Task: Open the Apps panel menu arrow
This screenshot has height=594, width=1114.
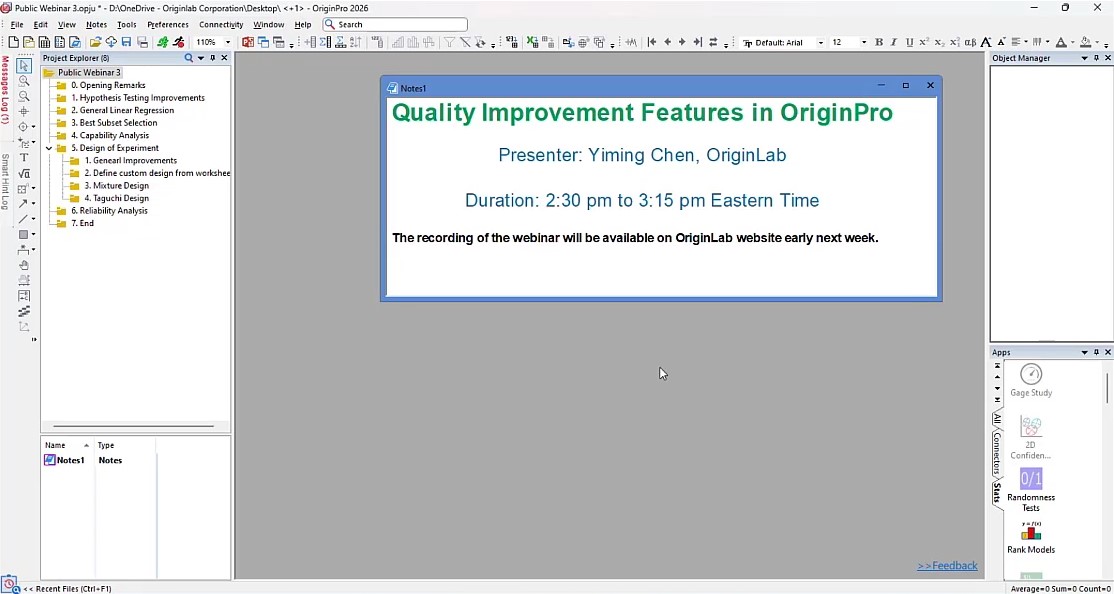Action: pyautogui.click(x=1085, y=352)
